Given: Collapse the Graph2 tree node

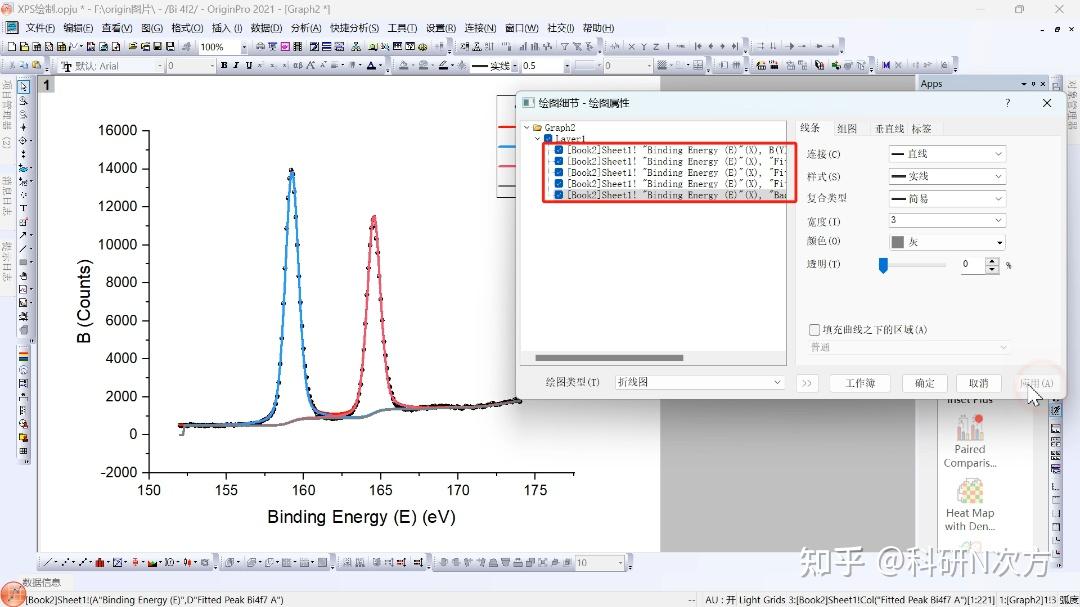Looking at the screenshot, I should [x=526, y=126].
